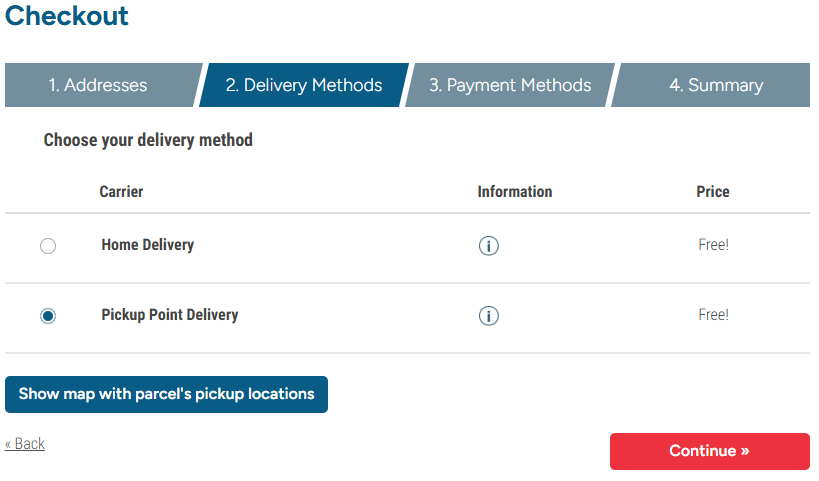Click the Carrier column header
This screenshot has width=819, height=481.
(x=121, y=192)
